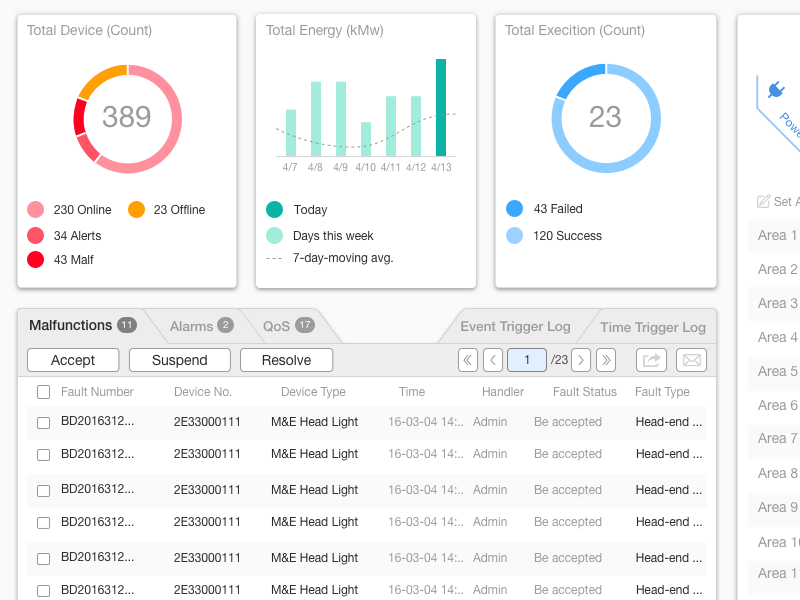Click the Suspend button
Screen dimensions: 800x600
(180, 360)
